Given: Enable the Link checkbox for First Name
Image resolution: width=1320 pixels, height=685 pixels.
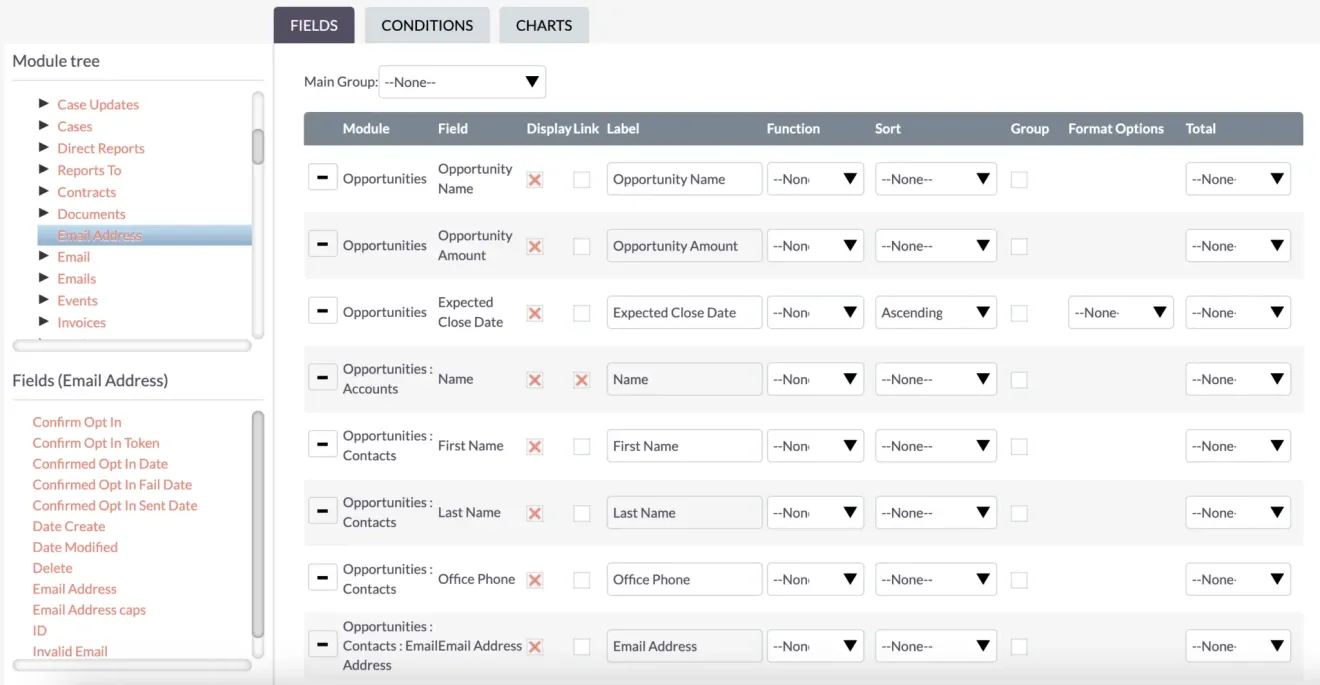Looking at the screenshot, I should coord(581,445).
